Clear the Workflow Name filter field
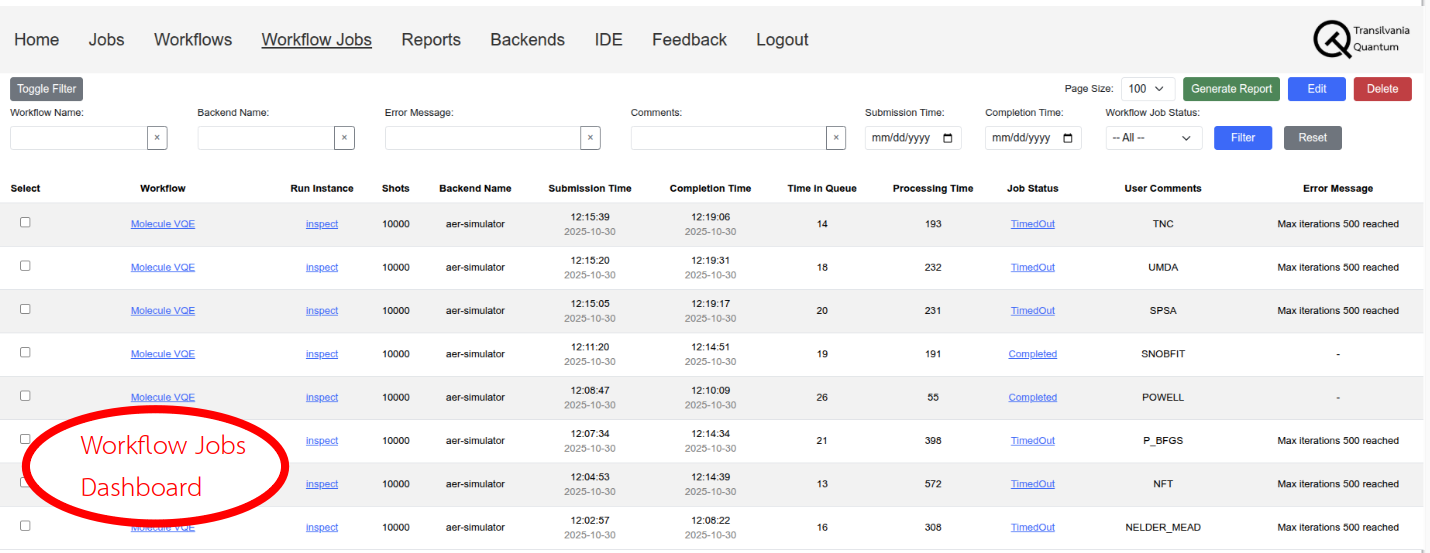Viewport: 1430px width, 553px height. pos(157,138)
